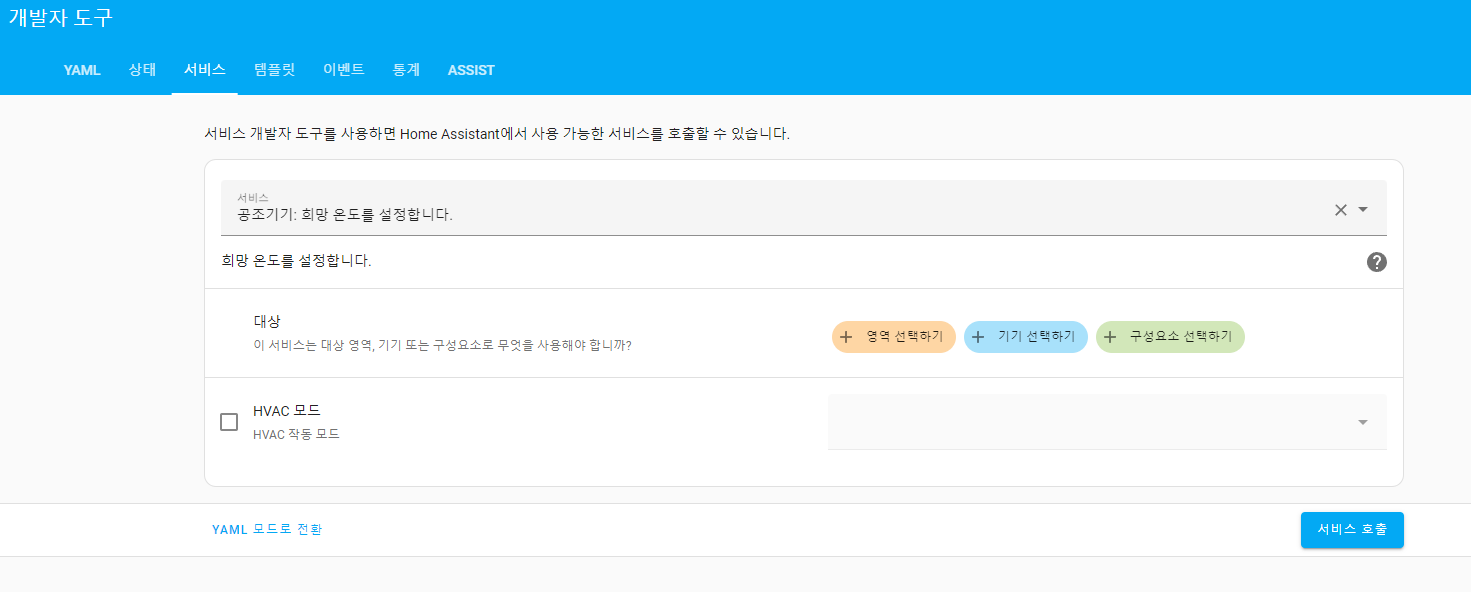Open the 통계 tab
This screenshot has width=1471, height=592.
click(x=406, y=70)
